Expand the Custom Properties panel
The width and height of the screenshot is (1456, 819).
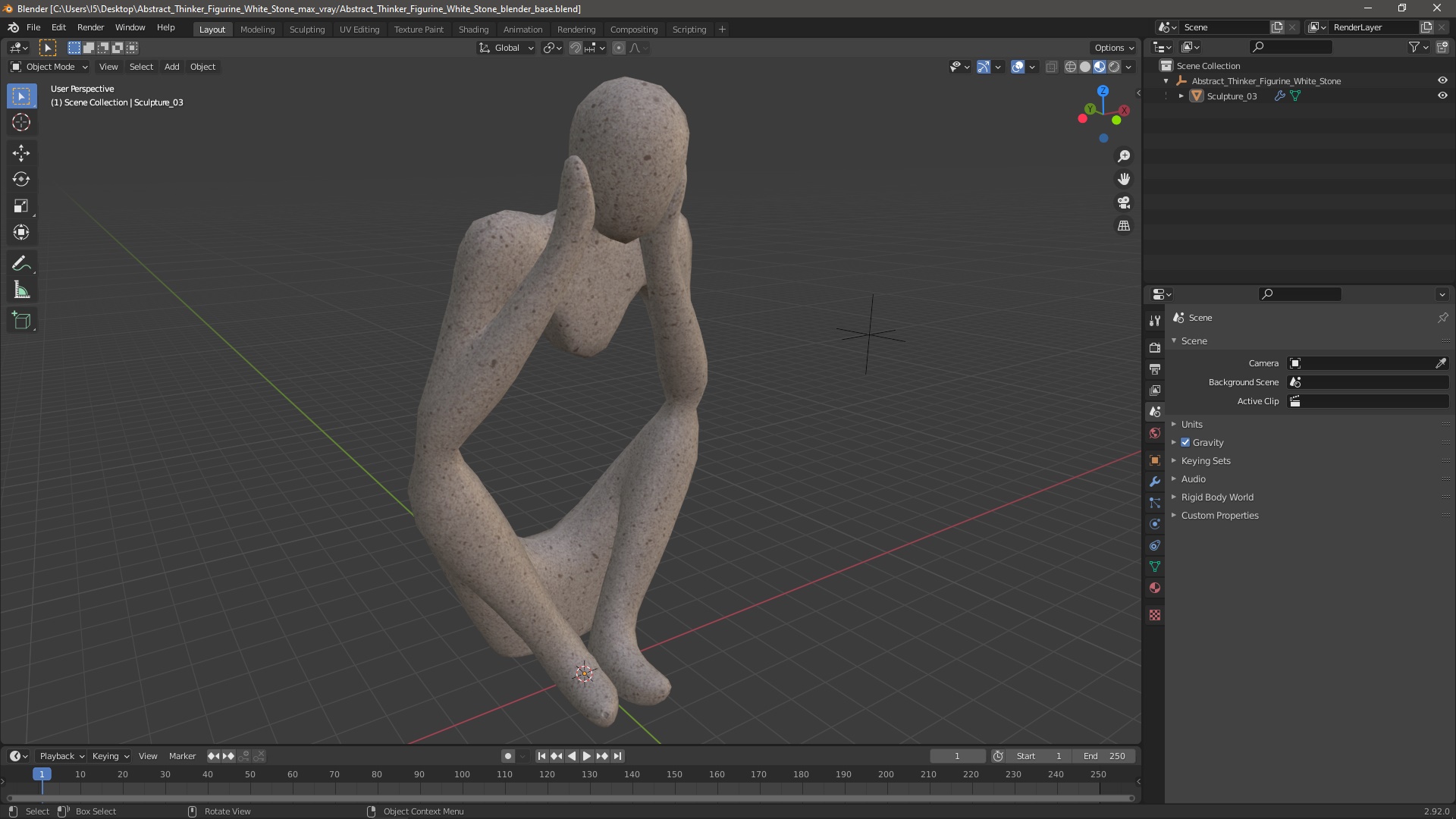coord(1219,515)
